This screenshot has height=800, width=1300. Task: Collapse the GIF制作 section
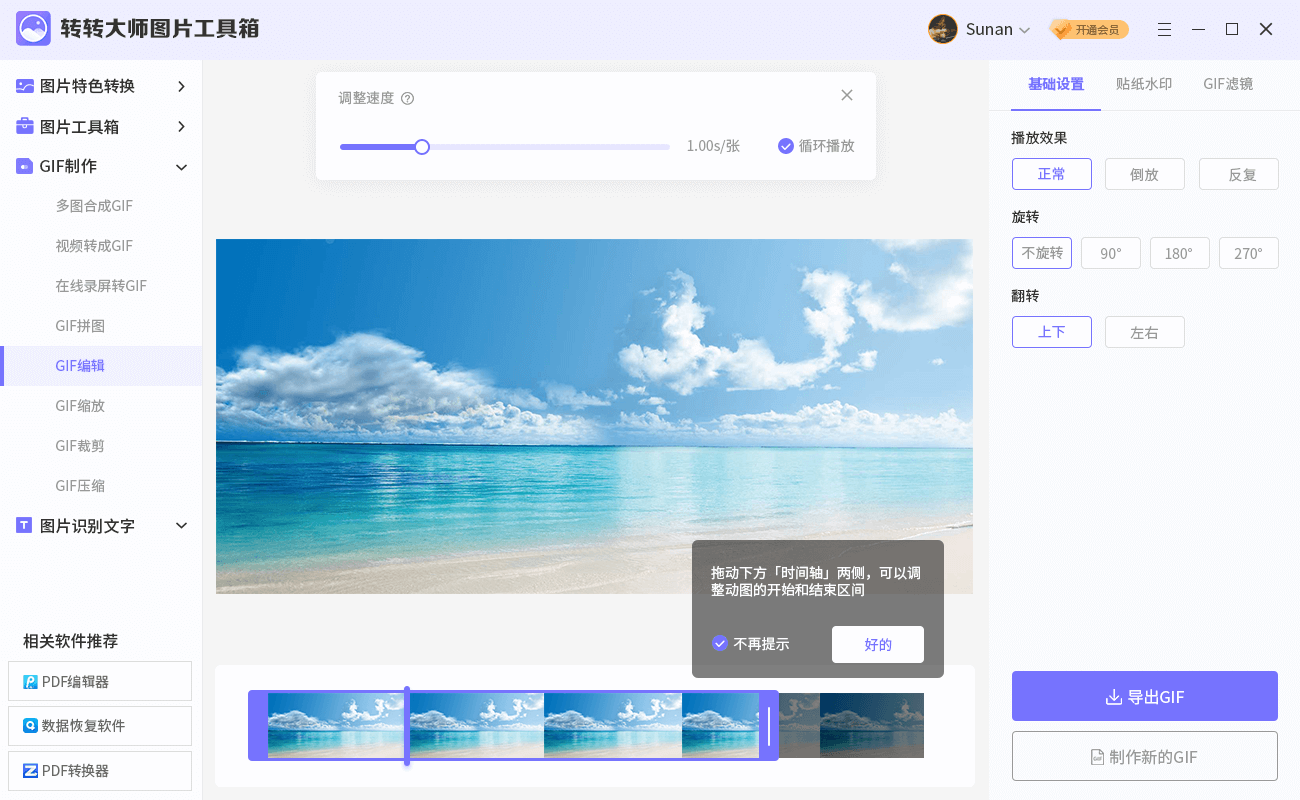tap(181, 167)
